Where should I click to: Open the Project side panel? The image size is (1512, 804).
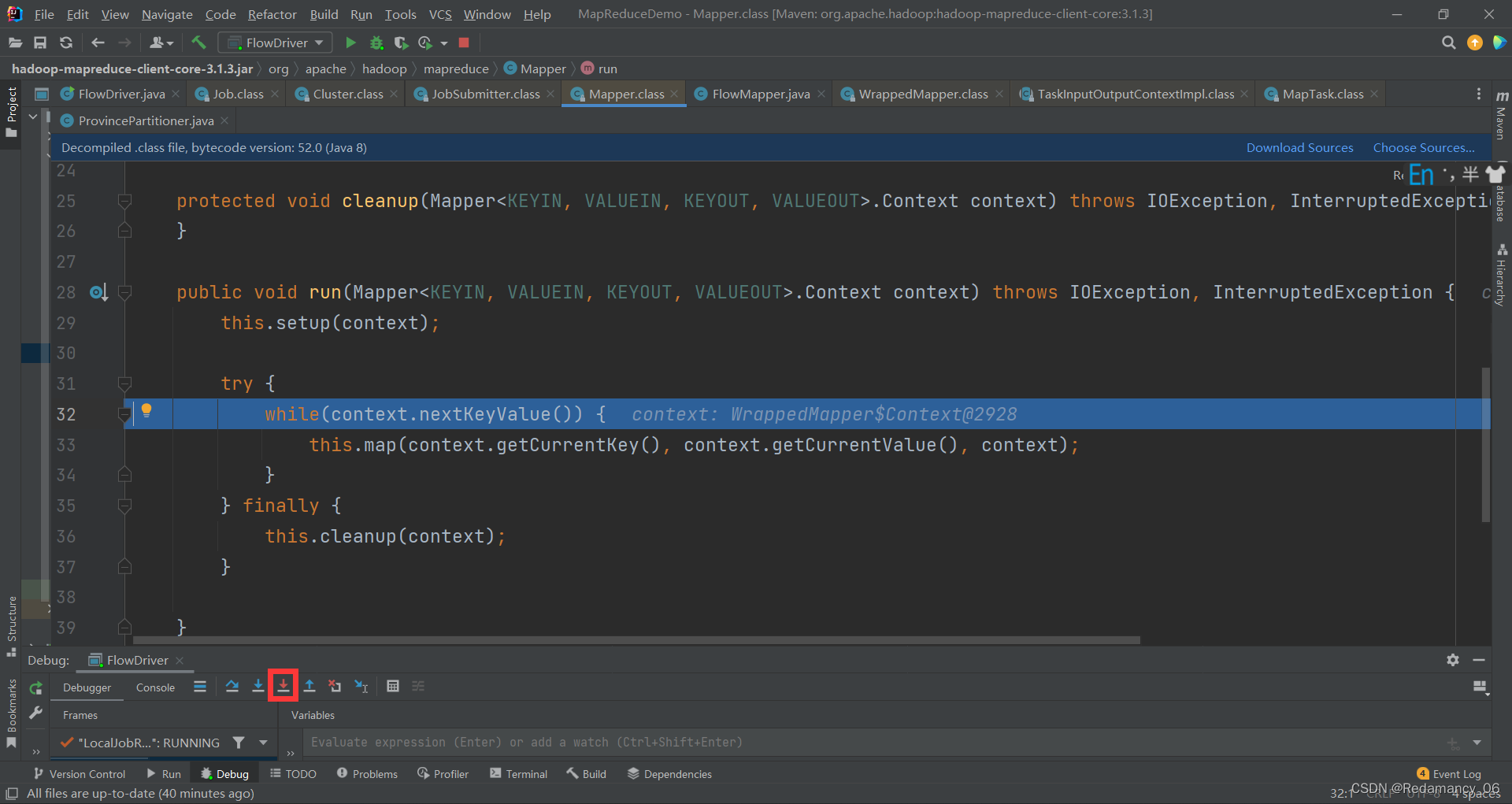click(11, 113)
